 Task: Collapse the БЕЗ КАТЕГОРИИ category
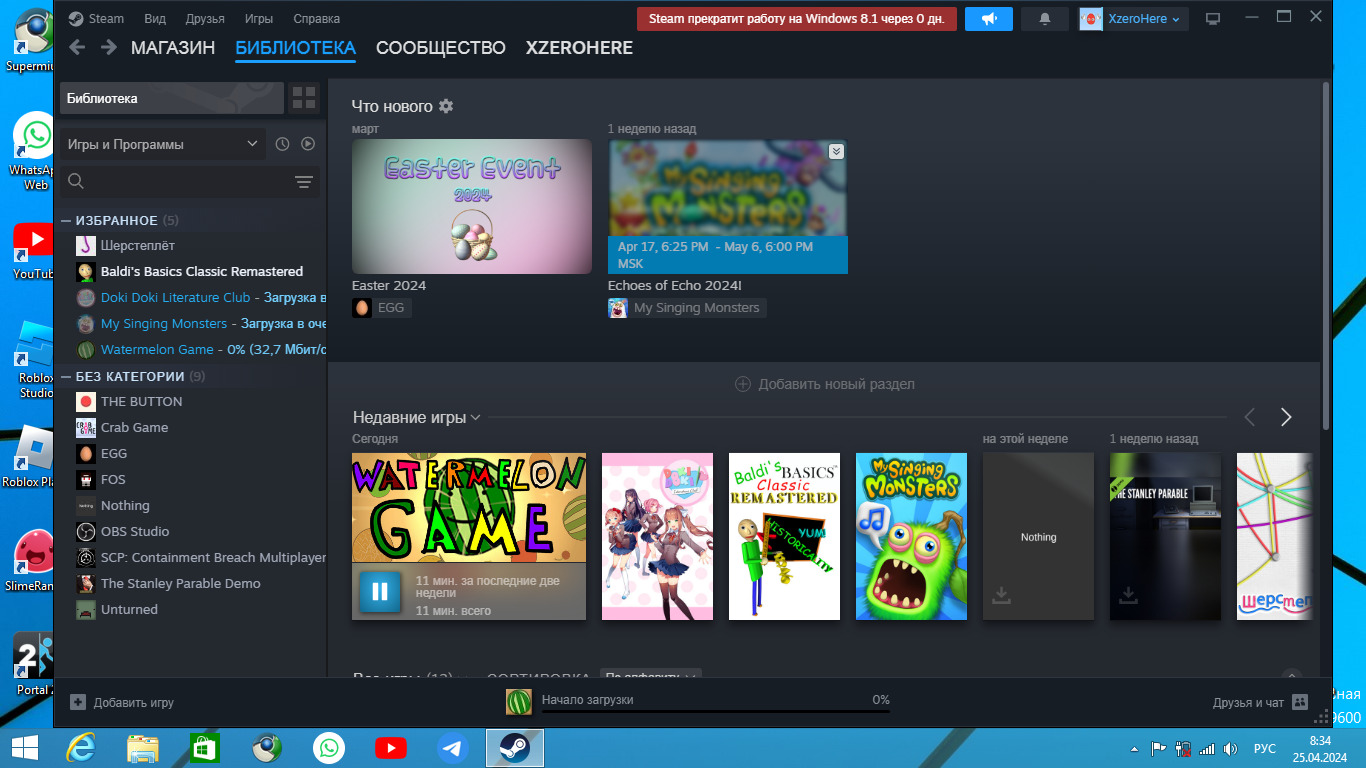(66, 376)
